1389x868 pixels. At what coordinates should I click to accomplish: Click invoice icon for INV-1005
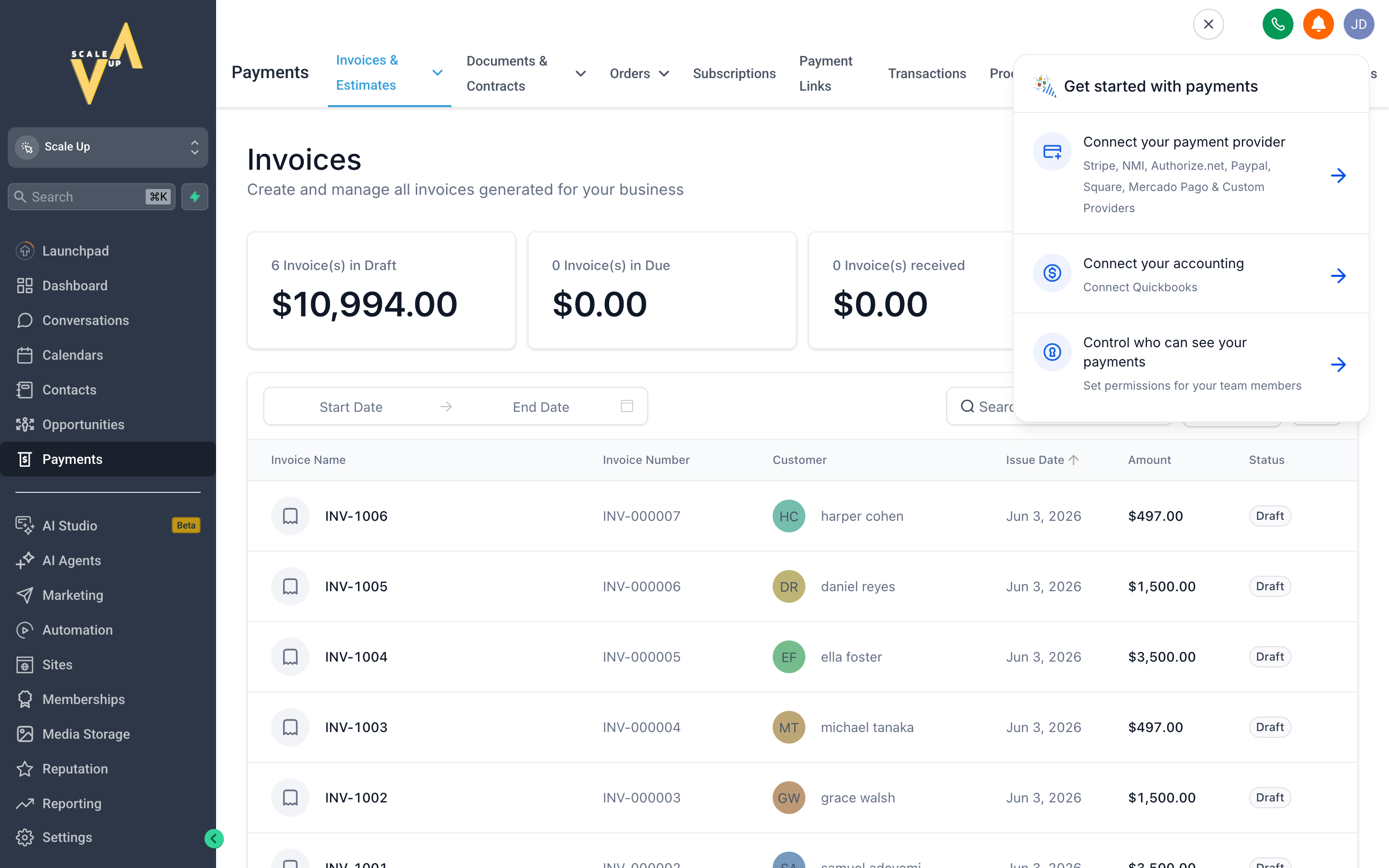click(x=290, y=586)
